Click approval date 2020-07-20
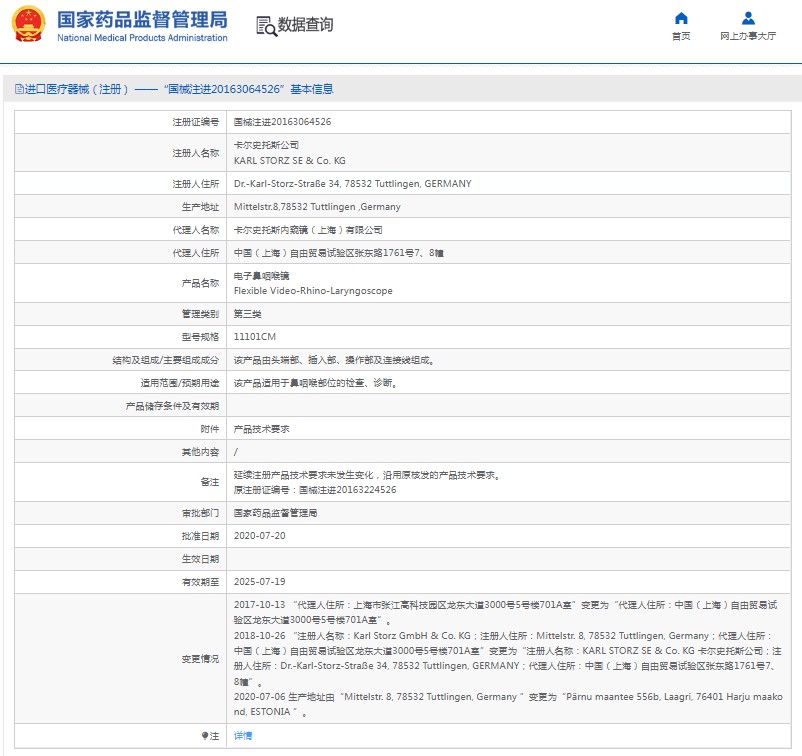802x756 pixels. pyautogui.click(x=259, y=535)
